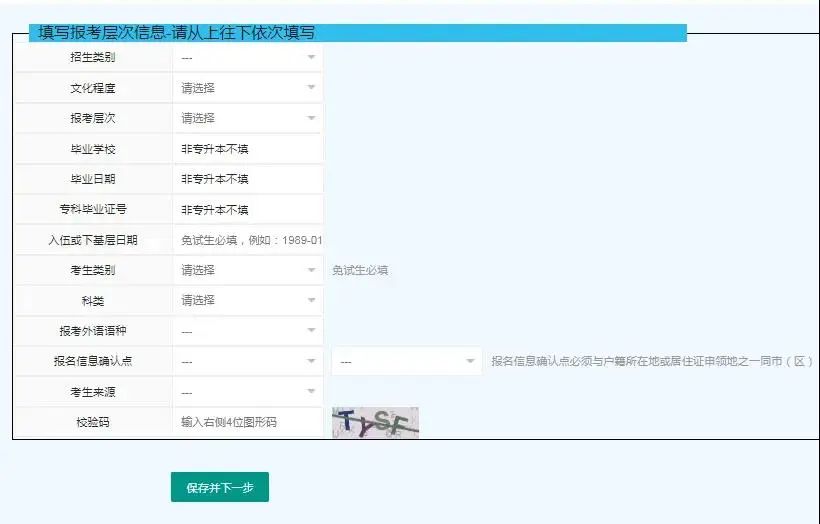Expand the 文化程度 dropdown list

pyautogui.click(x=247, y=88)
